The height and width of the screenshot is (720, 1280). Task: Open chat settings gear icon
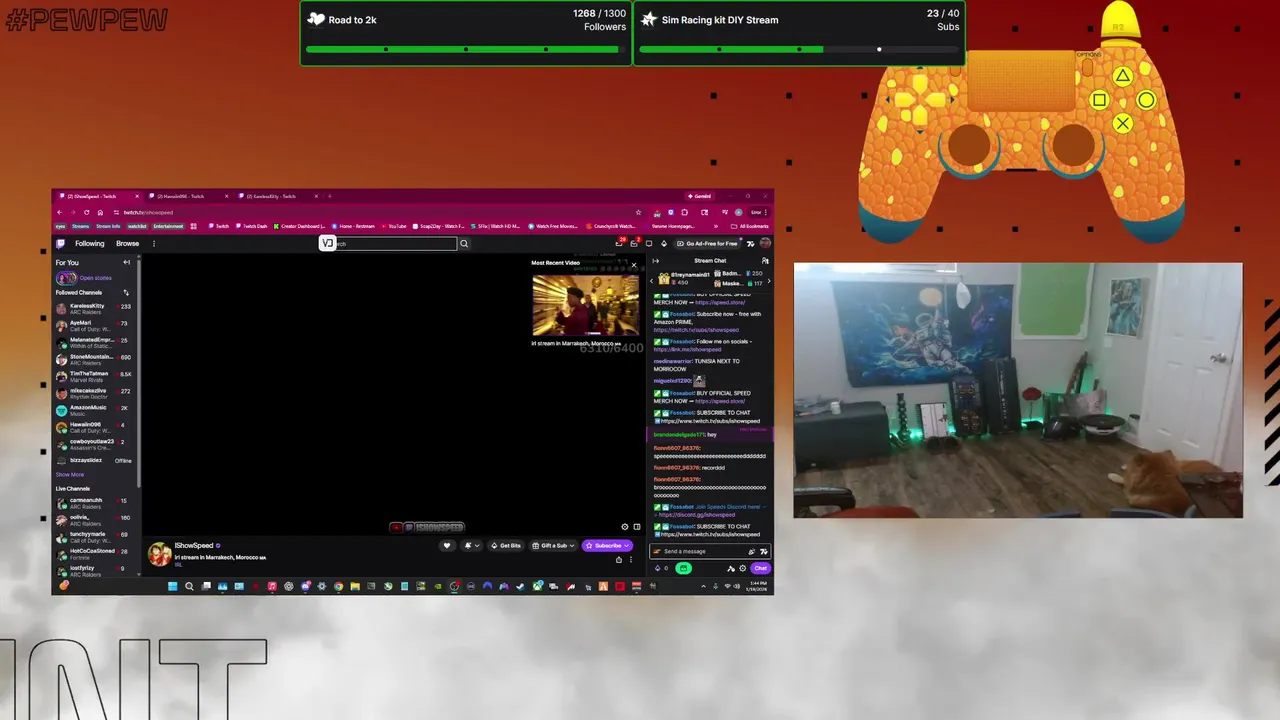[743, 568]
